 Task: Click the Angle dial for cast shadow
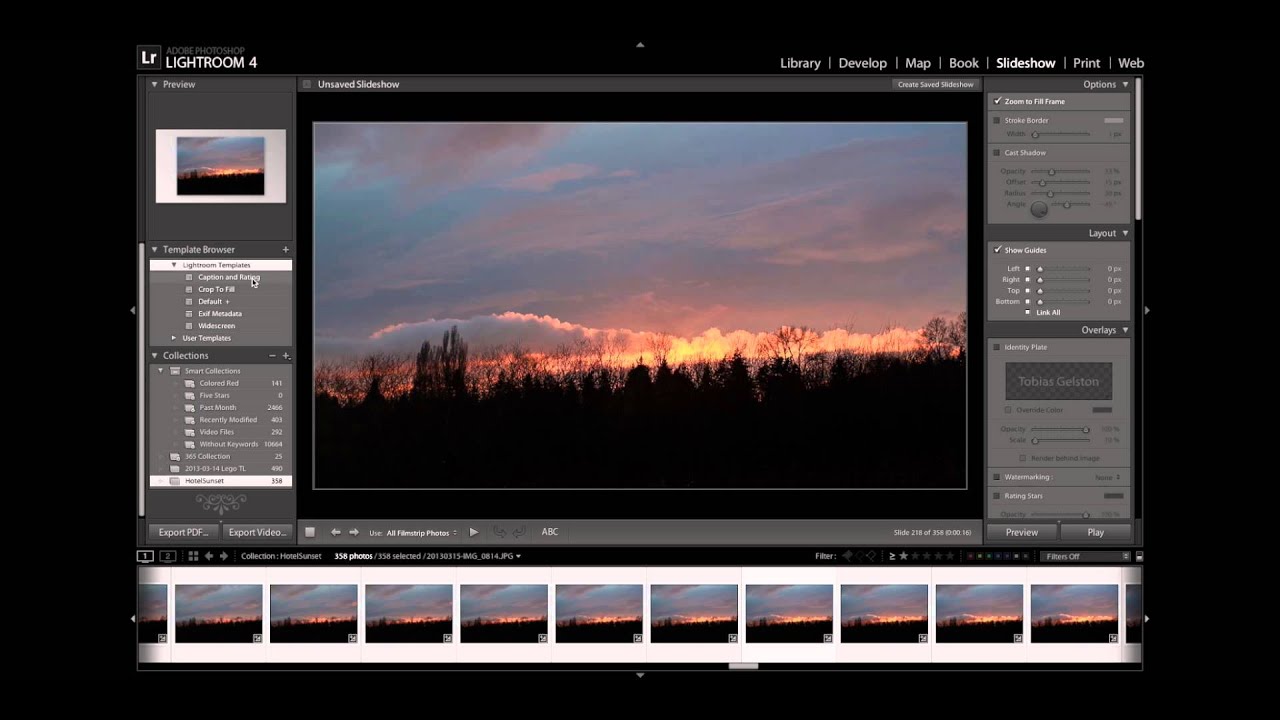click(1039, 208)
